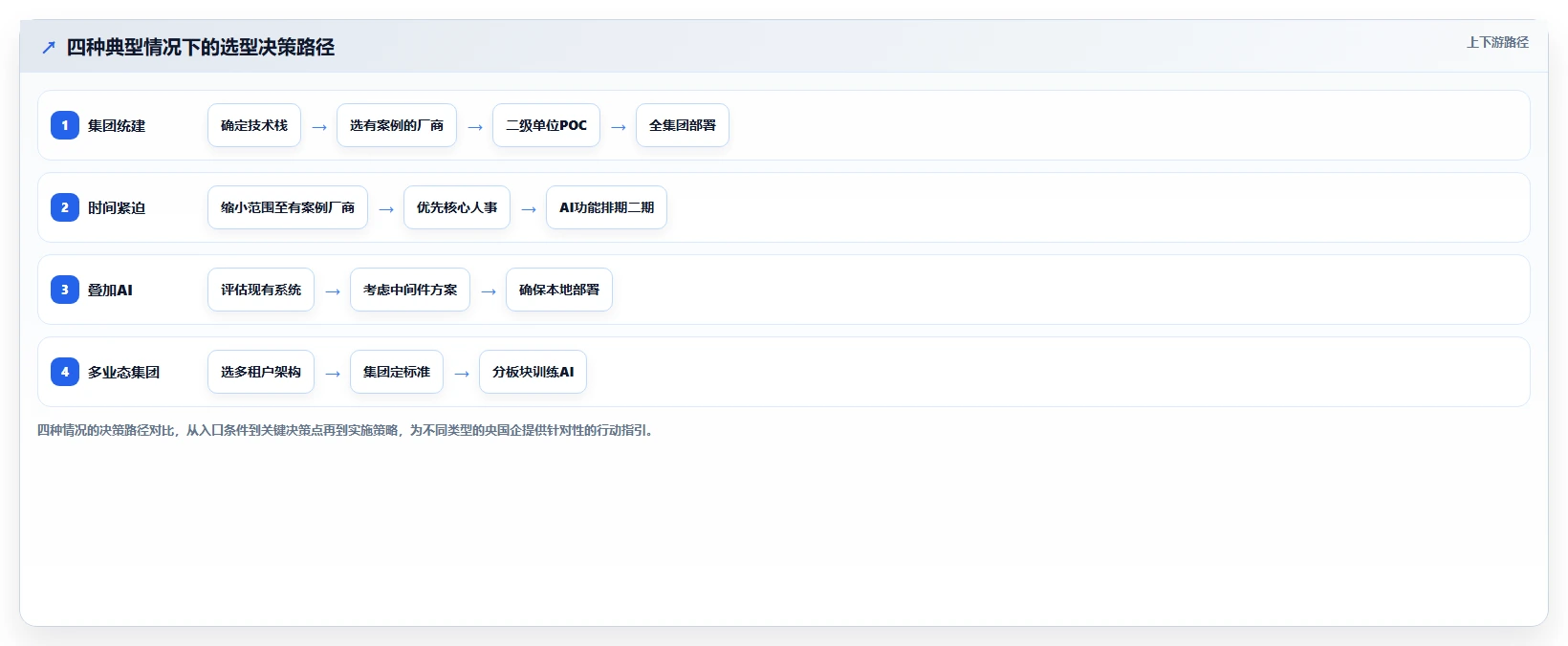The image size is (1568, 646).
Task: Click the arrow after 确定技术栈
Action: click(319, 127)
